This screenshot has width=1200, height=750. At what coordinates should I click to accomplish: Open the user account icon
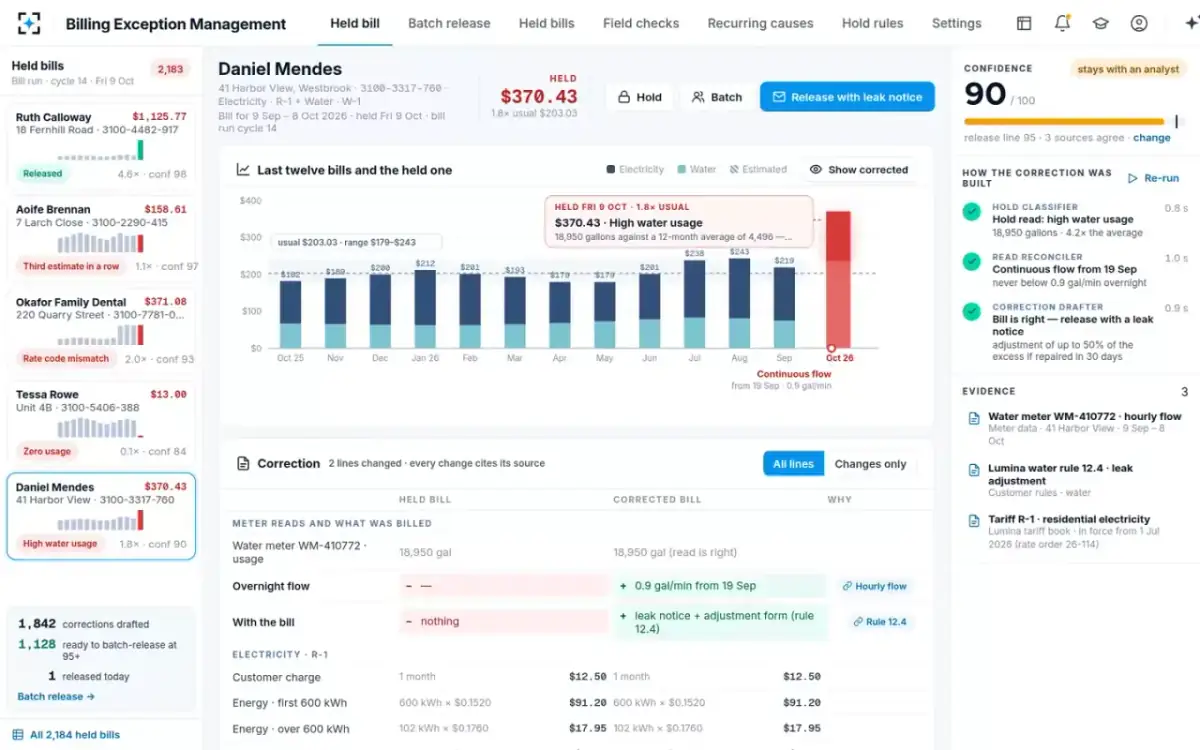click(1138, 23)
